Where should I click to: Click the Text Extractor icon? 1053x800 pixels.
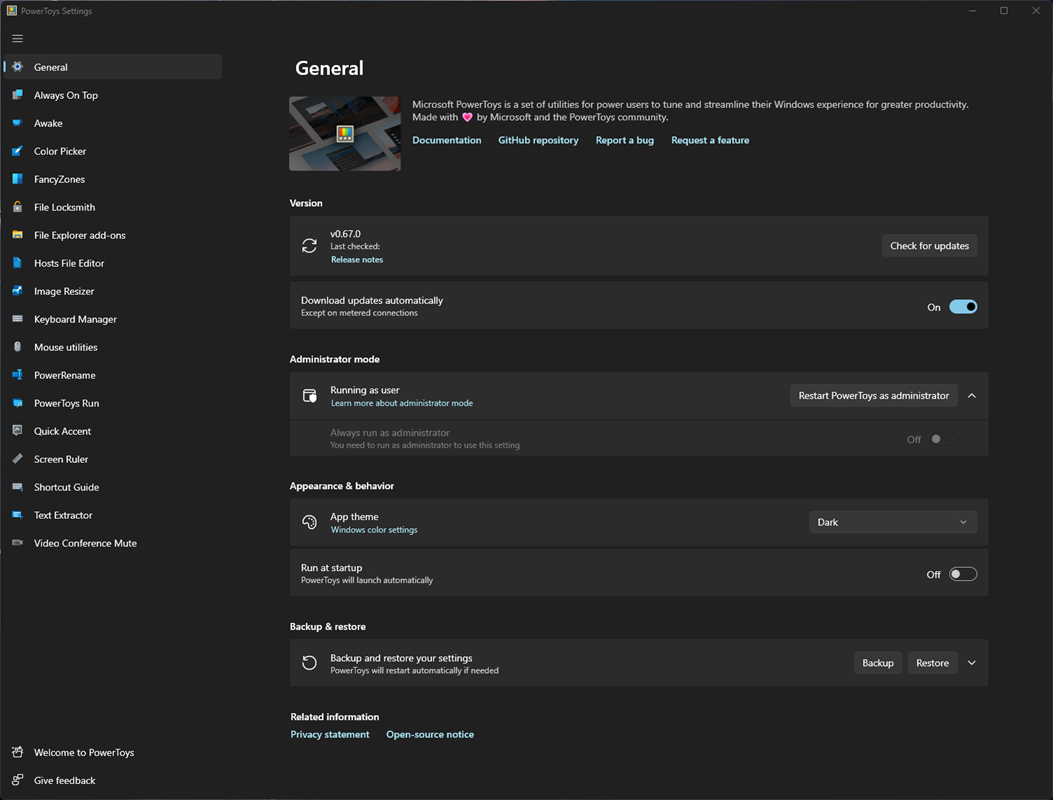point(17,515)
